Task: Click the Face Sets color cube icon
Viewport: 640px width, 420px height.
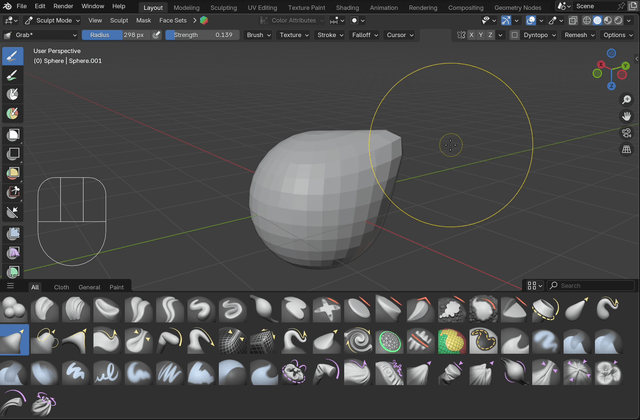Action: [x=204, y=20]
